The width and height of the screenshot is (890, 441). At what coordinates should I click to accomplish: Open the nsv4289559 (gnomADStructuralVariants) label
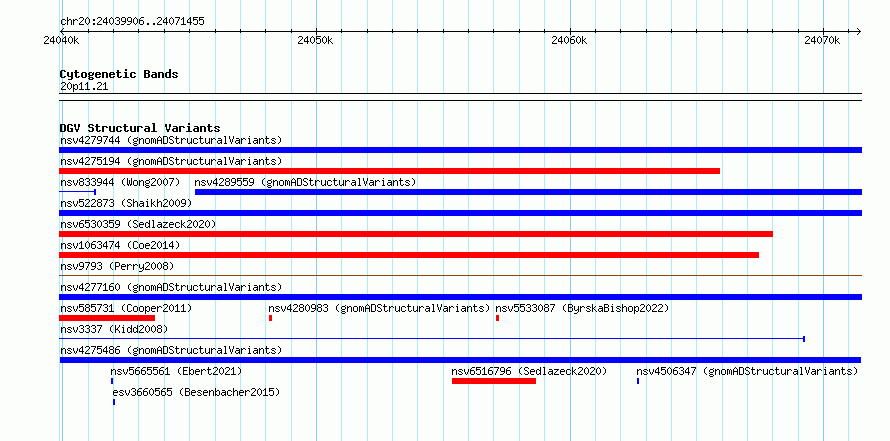tap(305, 182)
